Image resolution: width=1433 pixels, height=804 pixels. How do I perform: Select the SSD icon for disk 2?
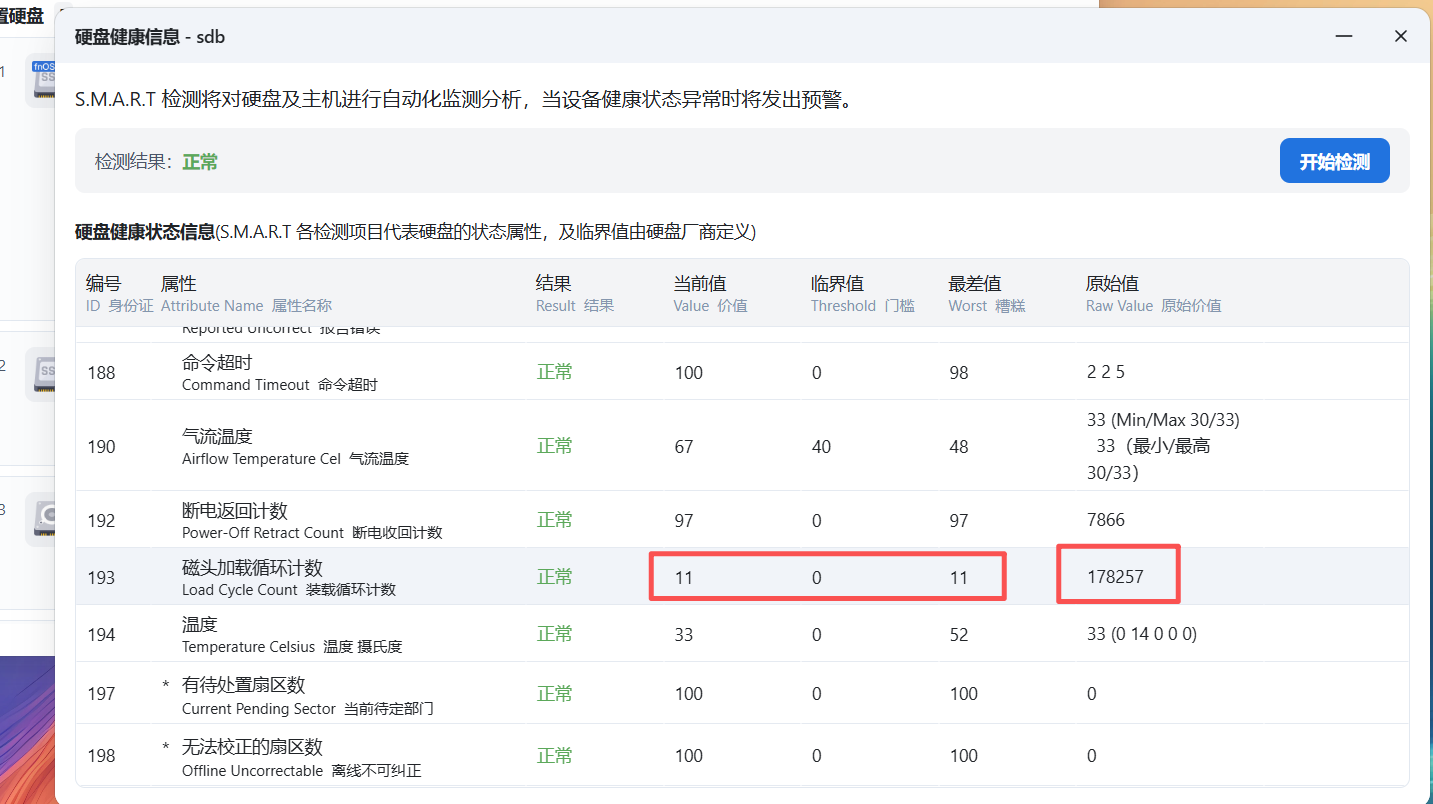pos(44,374)
